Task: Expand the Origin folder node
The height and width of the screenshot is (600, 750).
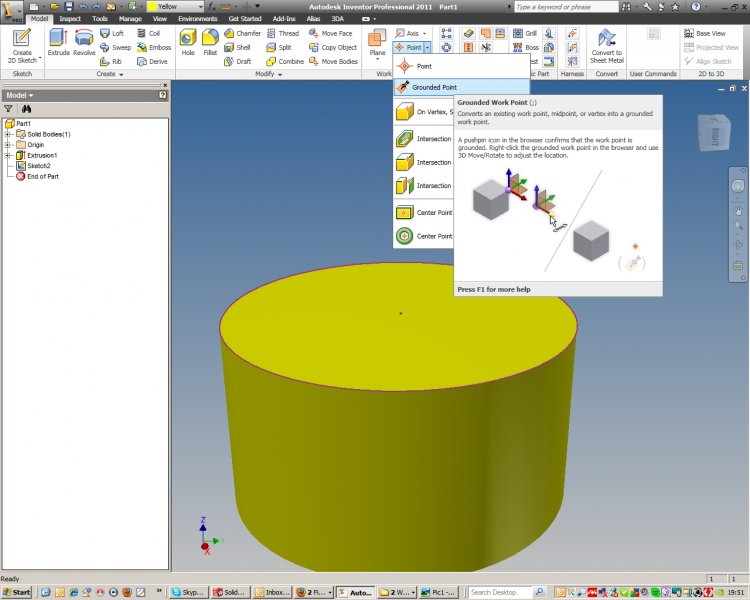Action: click(x=8, y=145)
